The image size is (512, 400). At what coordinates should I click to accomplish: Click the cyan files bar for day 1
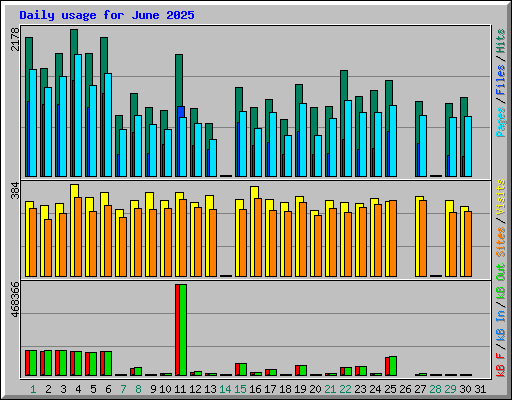point(33,123)
